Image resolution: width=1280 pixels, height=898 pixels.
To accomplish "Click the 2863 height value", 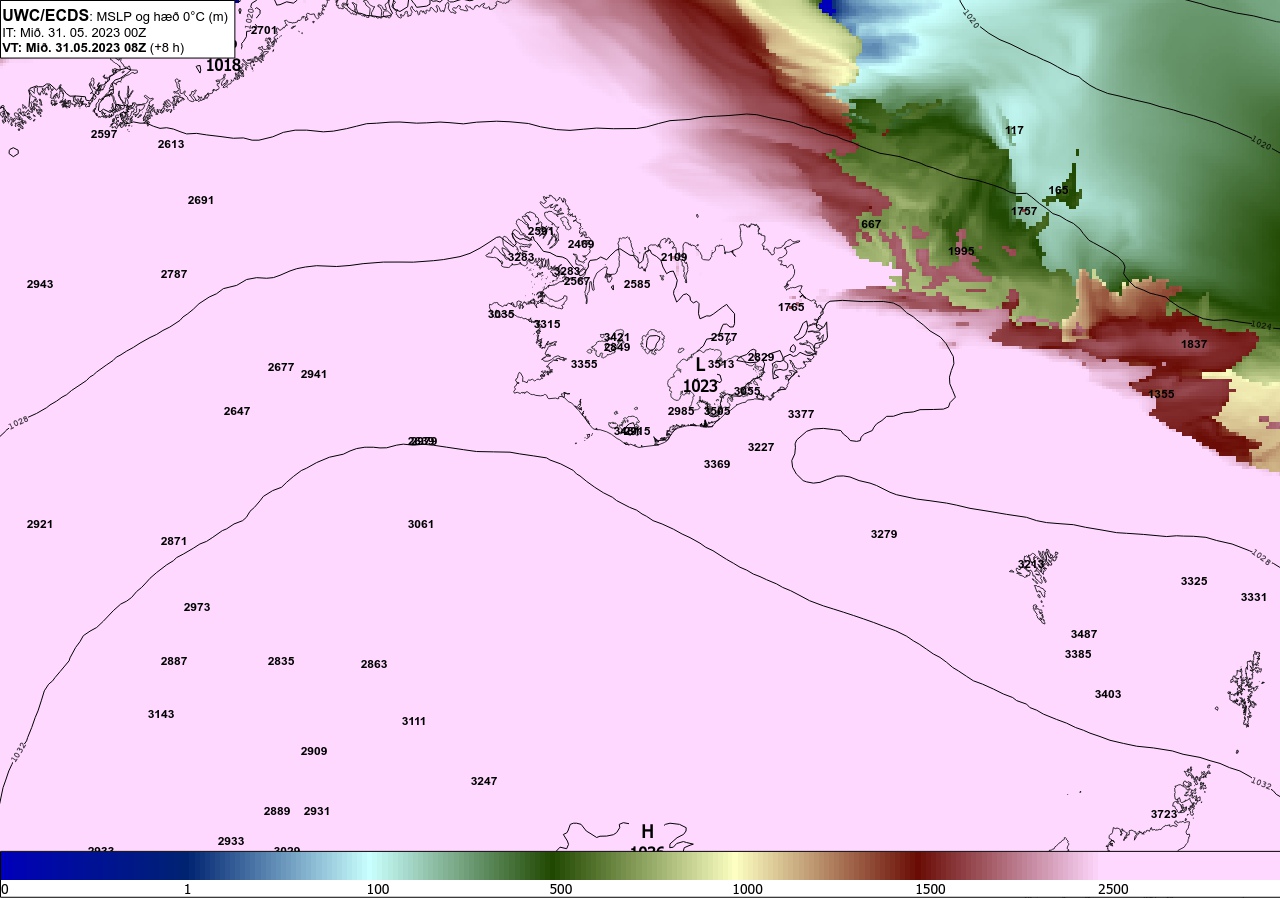I will (x=374, y=664).
